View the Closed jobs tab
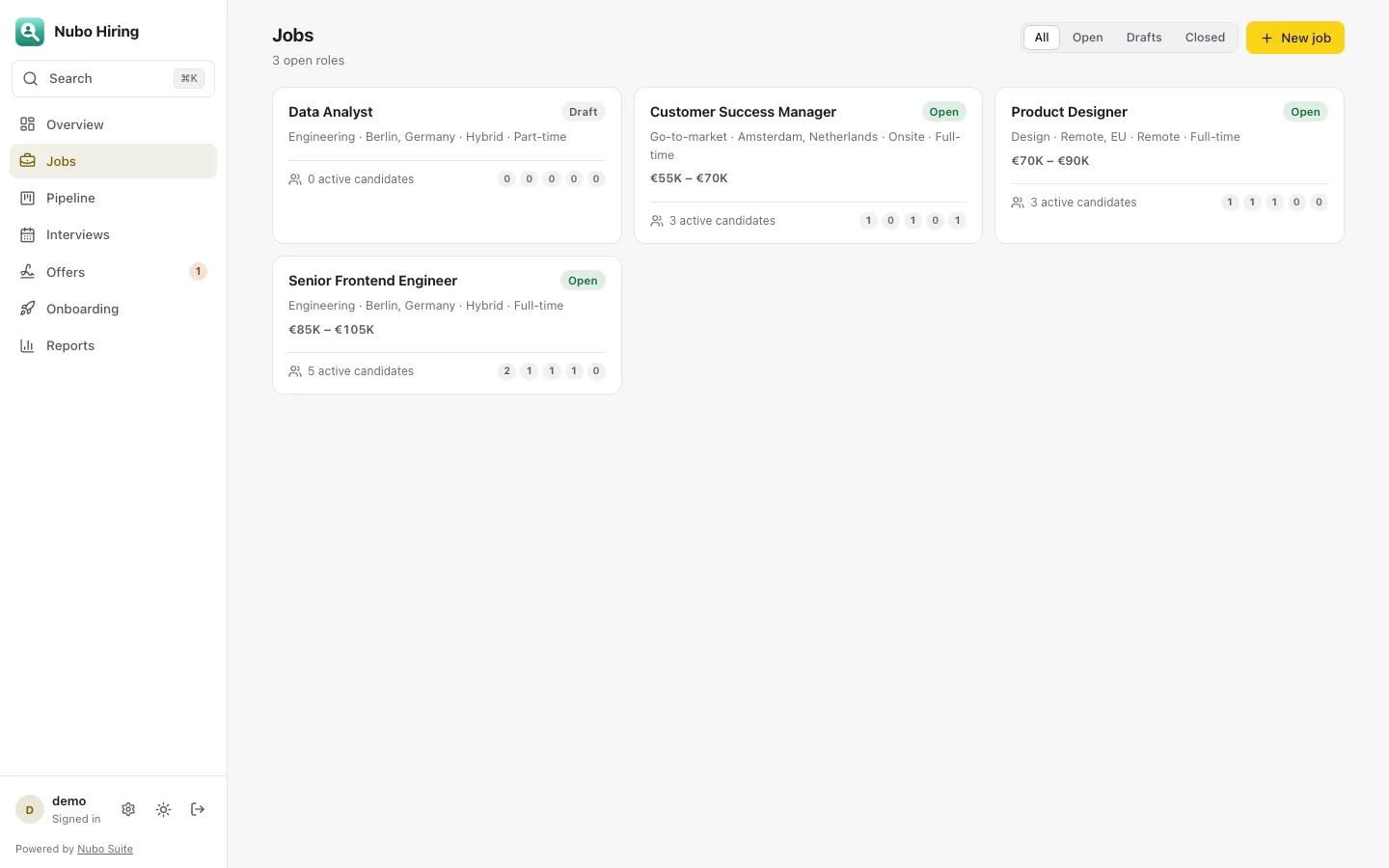 [x=1205, y=38]
